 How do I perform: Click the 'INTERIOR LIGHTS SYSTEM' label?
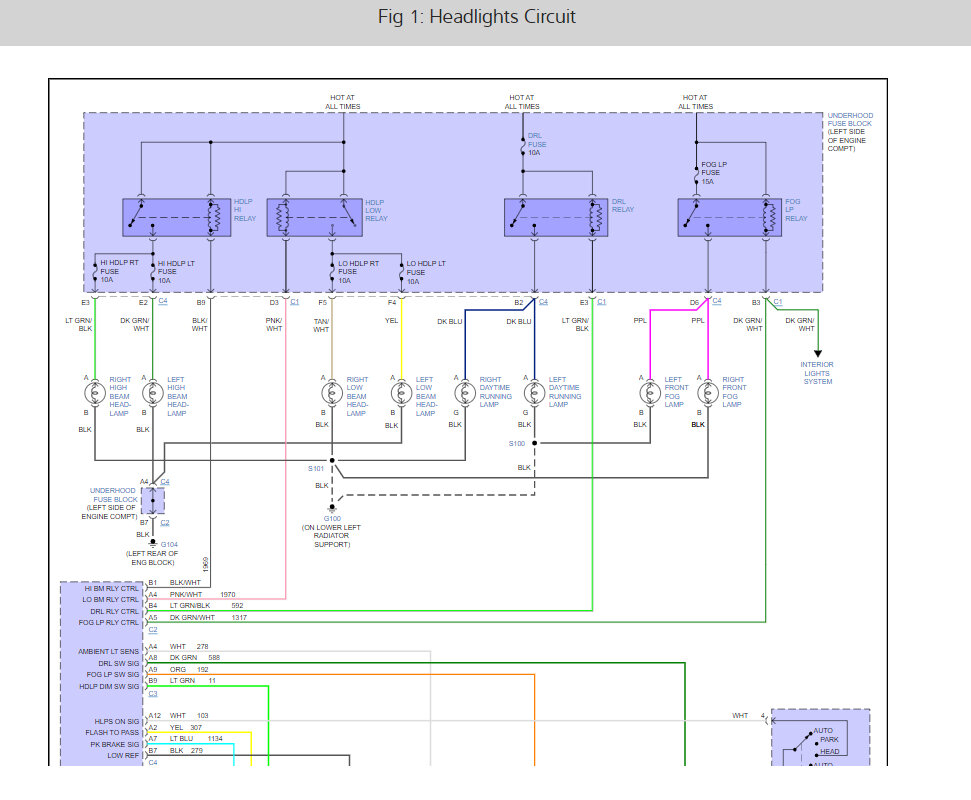[x=817, y=373]
